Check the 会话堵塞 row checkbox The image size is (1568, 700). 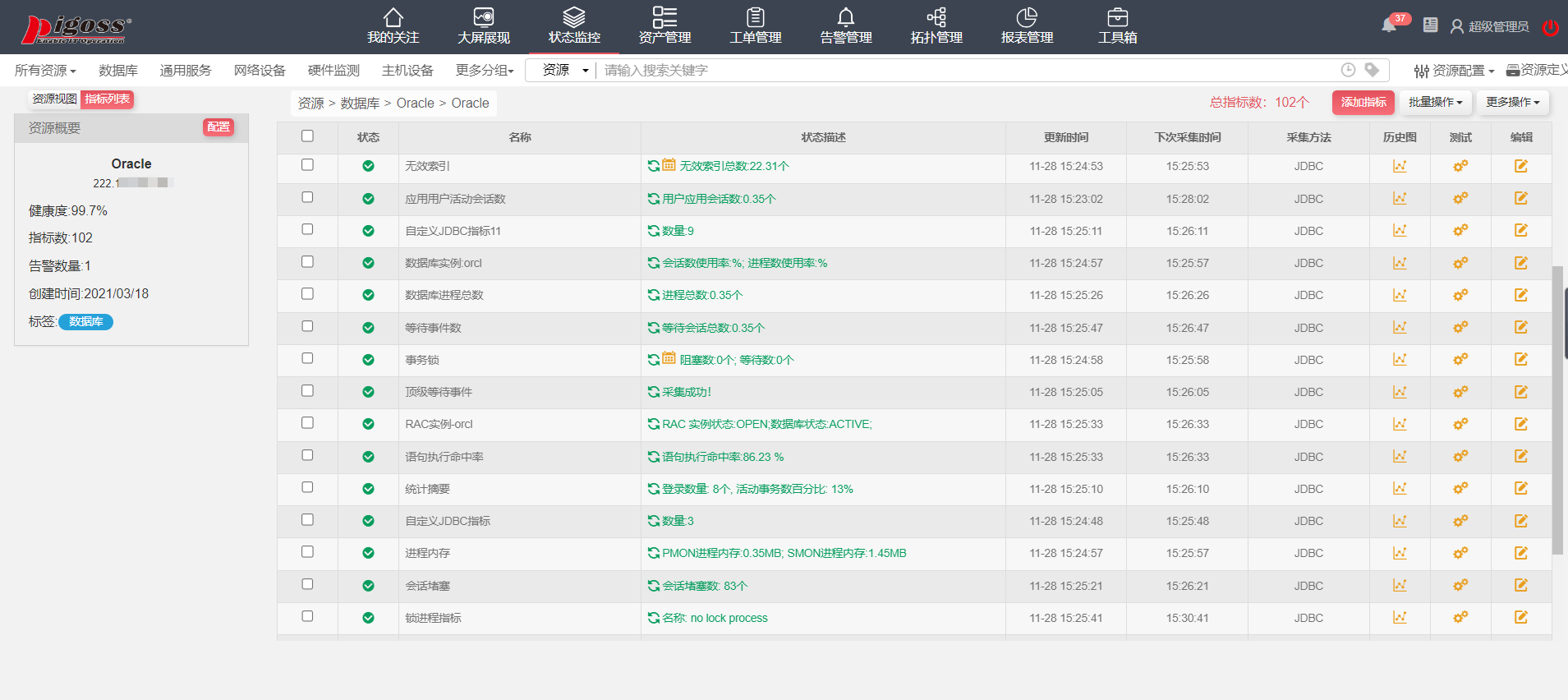(x=307, y=584)
